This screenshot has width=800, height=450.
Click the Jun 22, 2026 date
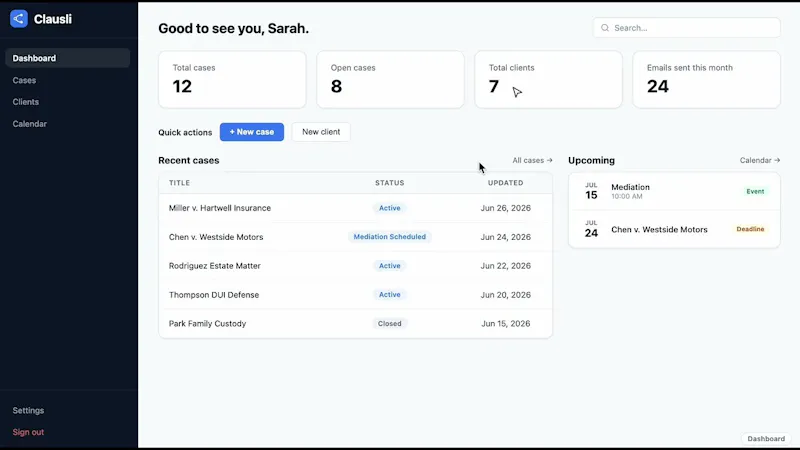(x=506, y=266)
